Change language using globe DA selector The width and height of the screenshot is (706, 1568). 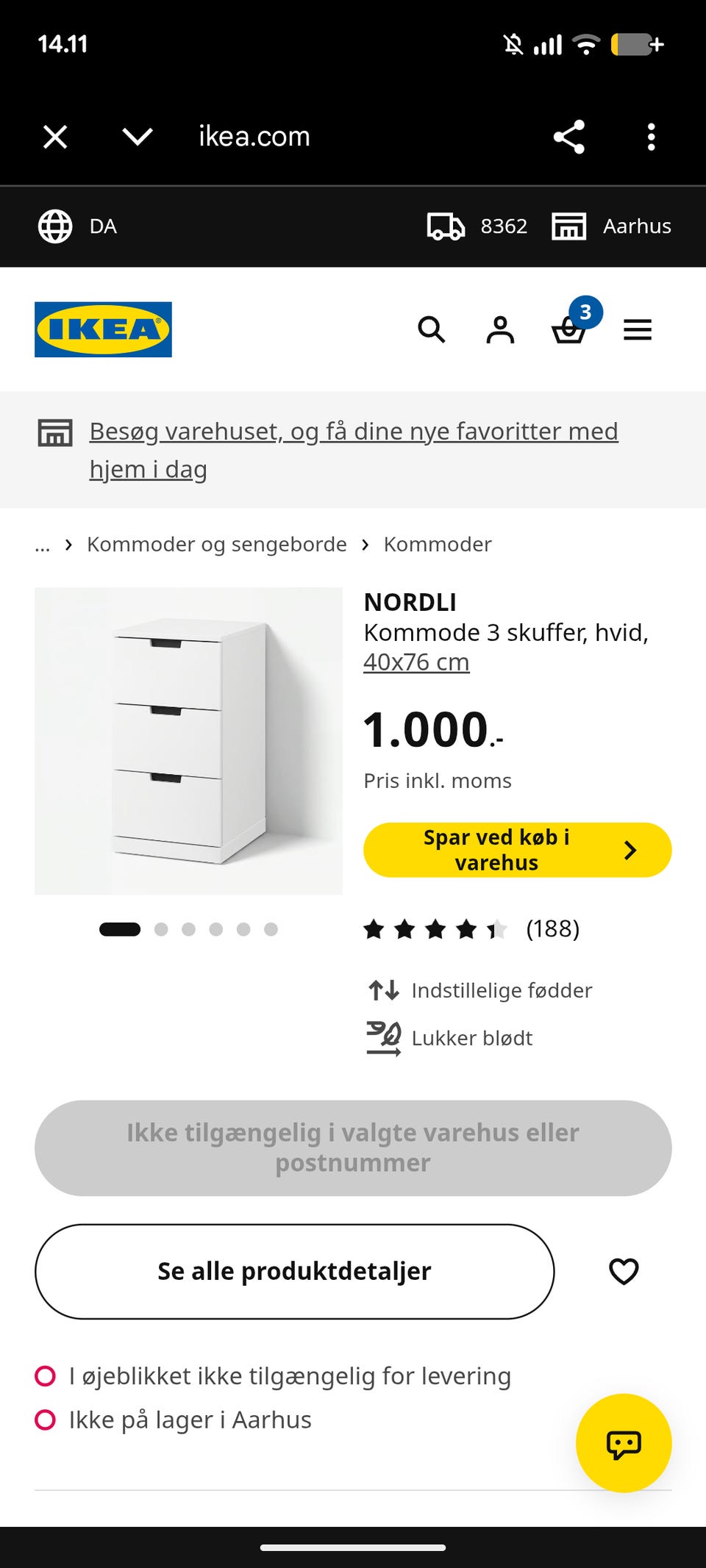(77, 226)
